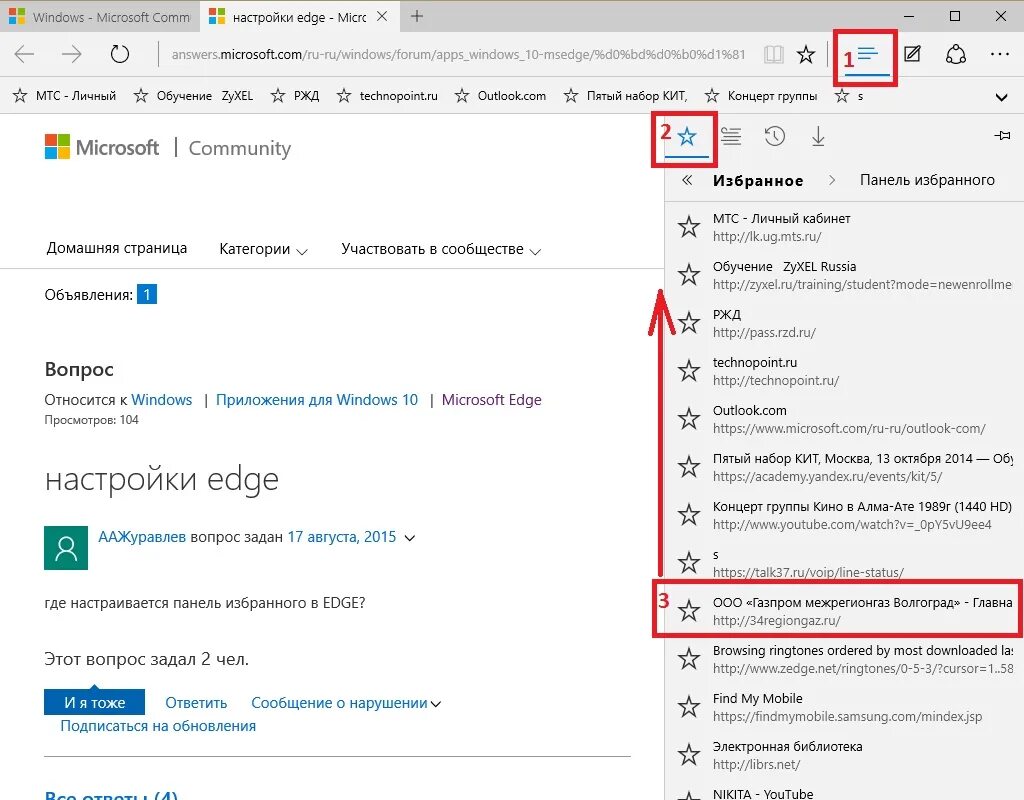Open Концерт группы Кино favorite in Hub
Screen dimensions: 1024x800
pyautogui.click(x=844, y=515)
